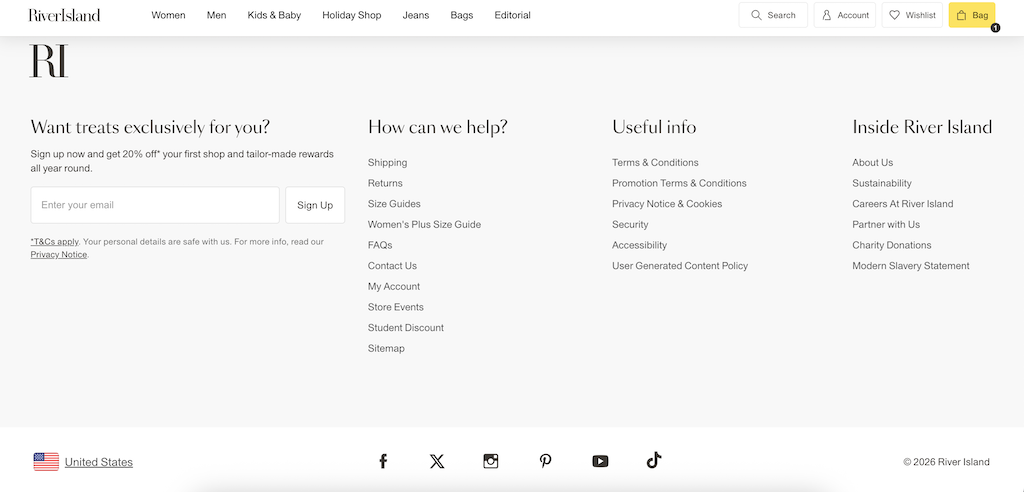This screenshot has height=492, width=1024.
Task: Open River Island Pinterest page
Action: 545,461
